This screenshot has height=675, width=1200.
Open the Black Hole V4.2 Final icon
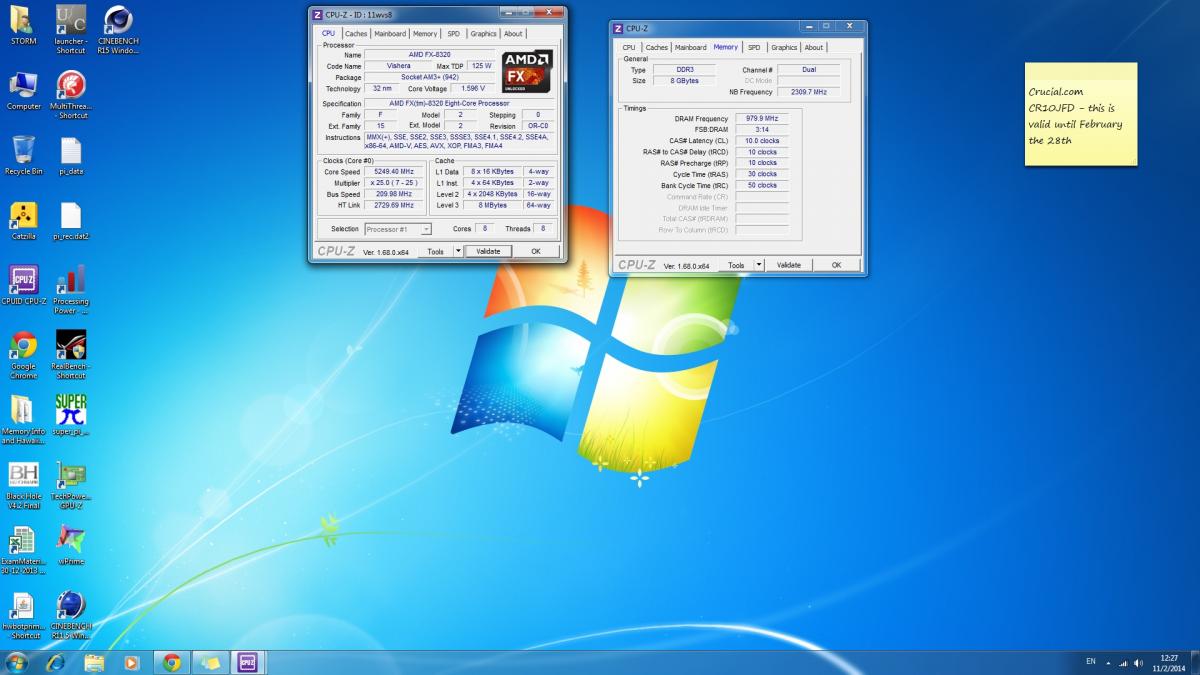click(23, 484)
